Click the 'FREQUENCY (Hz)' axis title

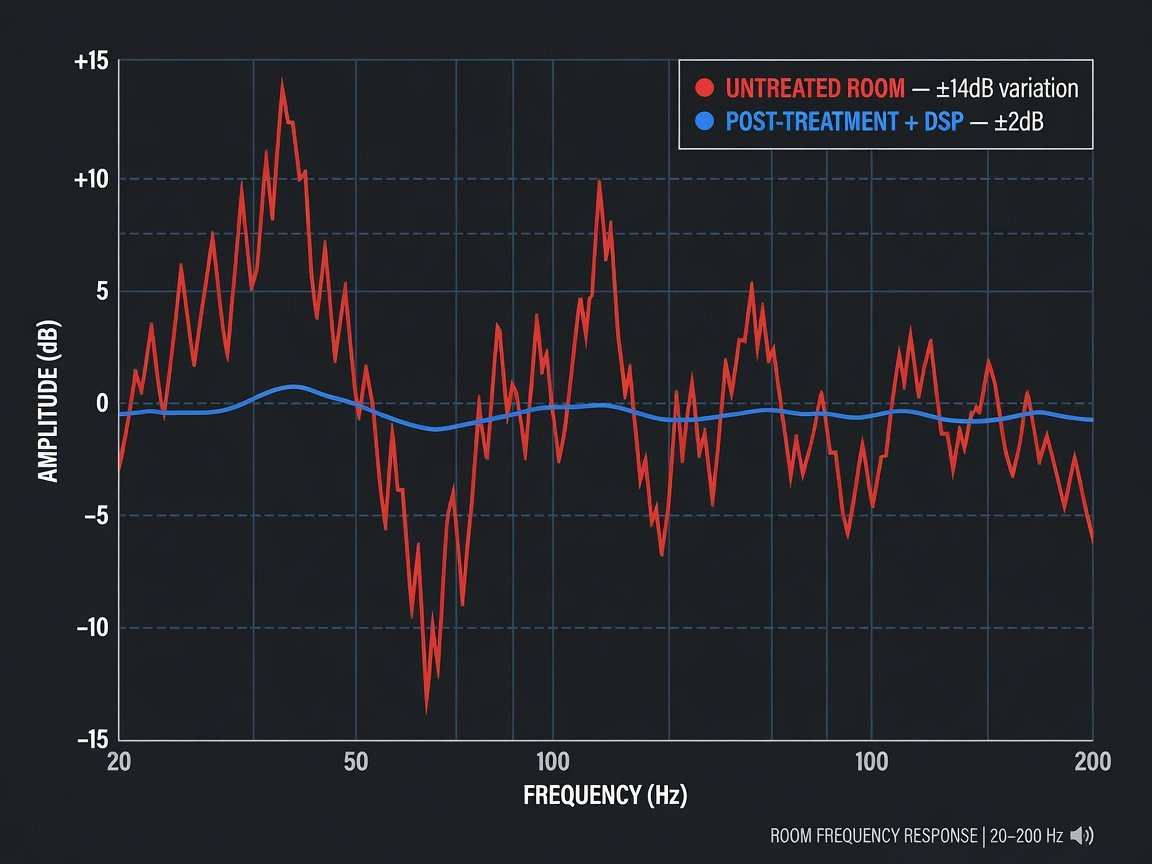click(605, 795)
